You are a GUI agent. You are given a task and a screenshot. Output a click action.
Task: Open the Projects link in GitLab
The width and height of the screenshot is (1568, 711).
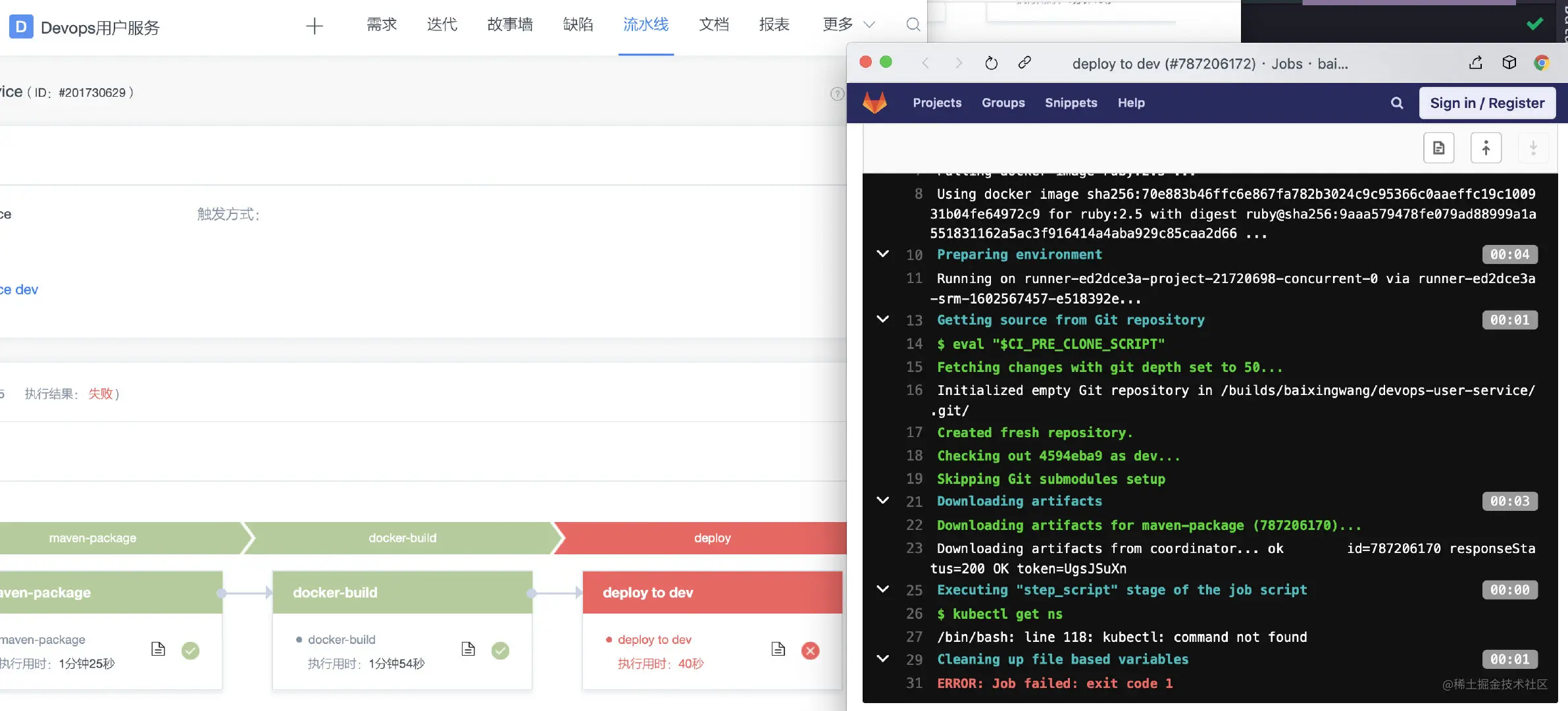point(937,103)
